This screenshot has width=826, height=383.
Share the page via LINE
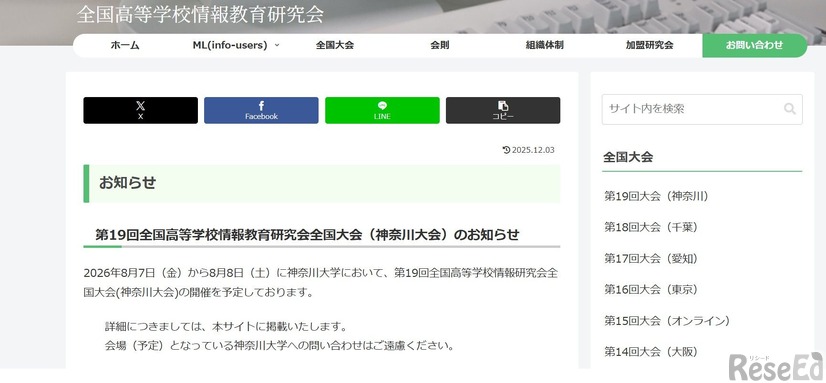382,110
